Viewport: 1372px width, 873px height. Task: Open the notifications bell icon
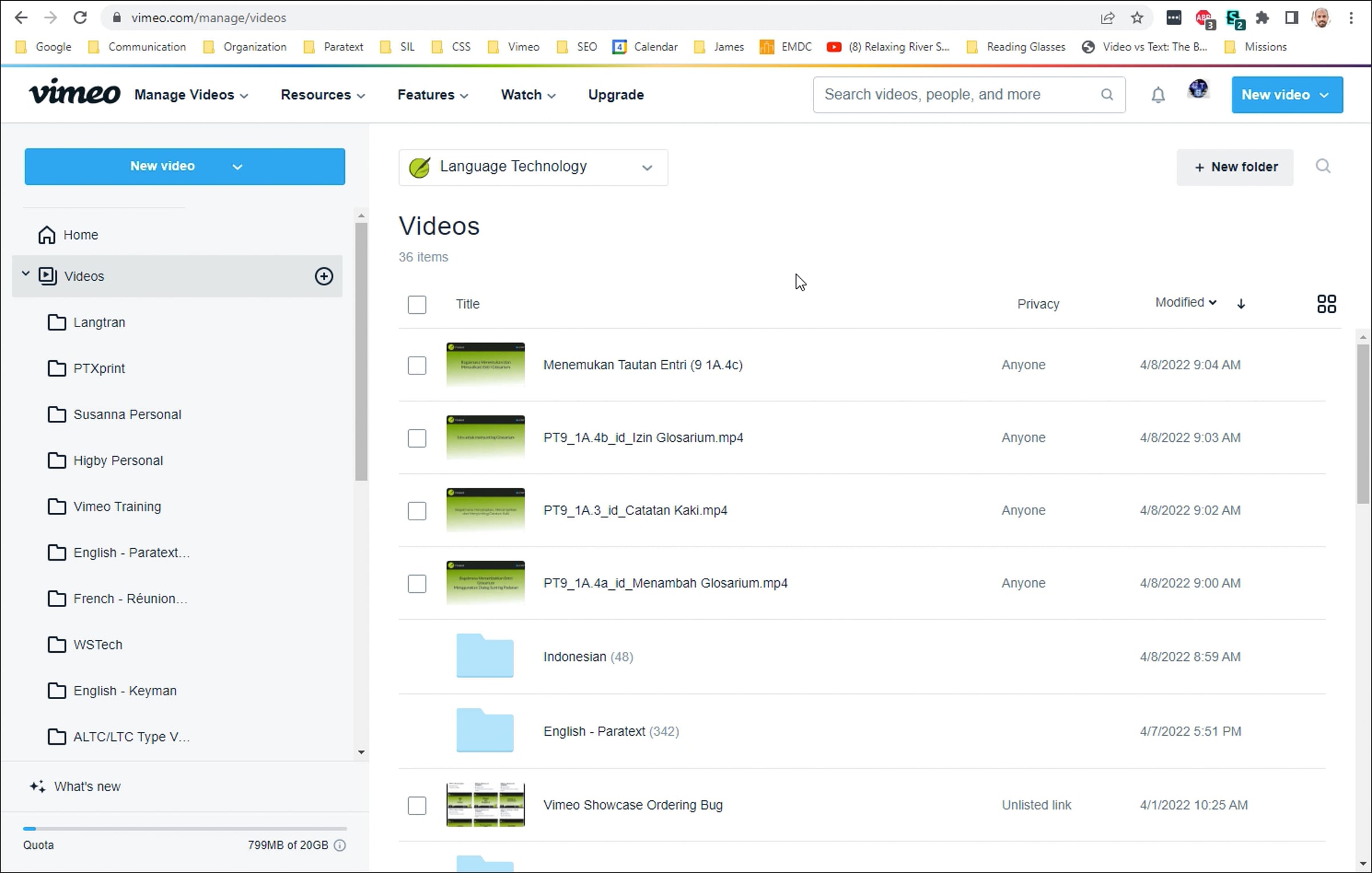pos(1158,95)
